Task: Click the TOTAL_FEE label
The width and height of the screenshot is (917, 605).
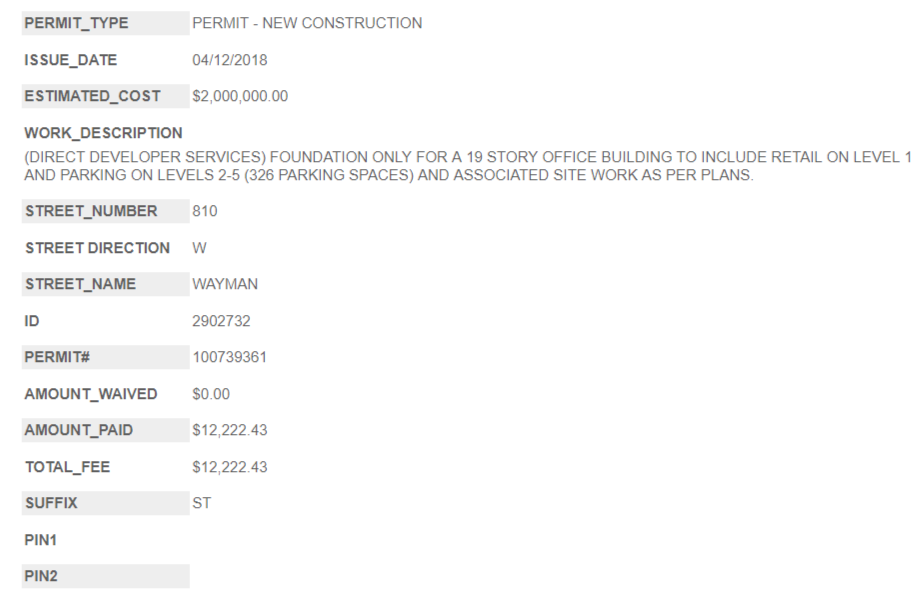Action: pos(67,467)
